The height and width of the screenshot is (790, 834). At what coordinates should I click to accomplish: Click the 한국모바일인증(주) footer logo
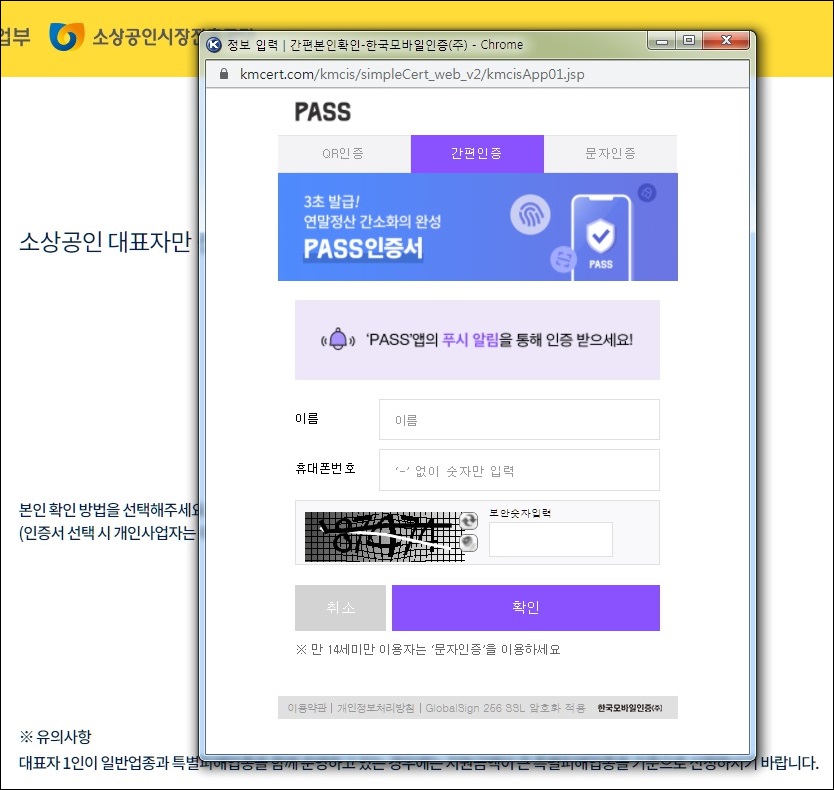click(x=630, y=708)
